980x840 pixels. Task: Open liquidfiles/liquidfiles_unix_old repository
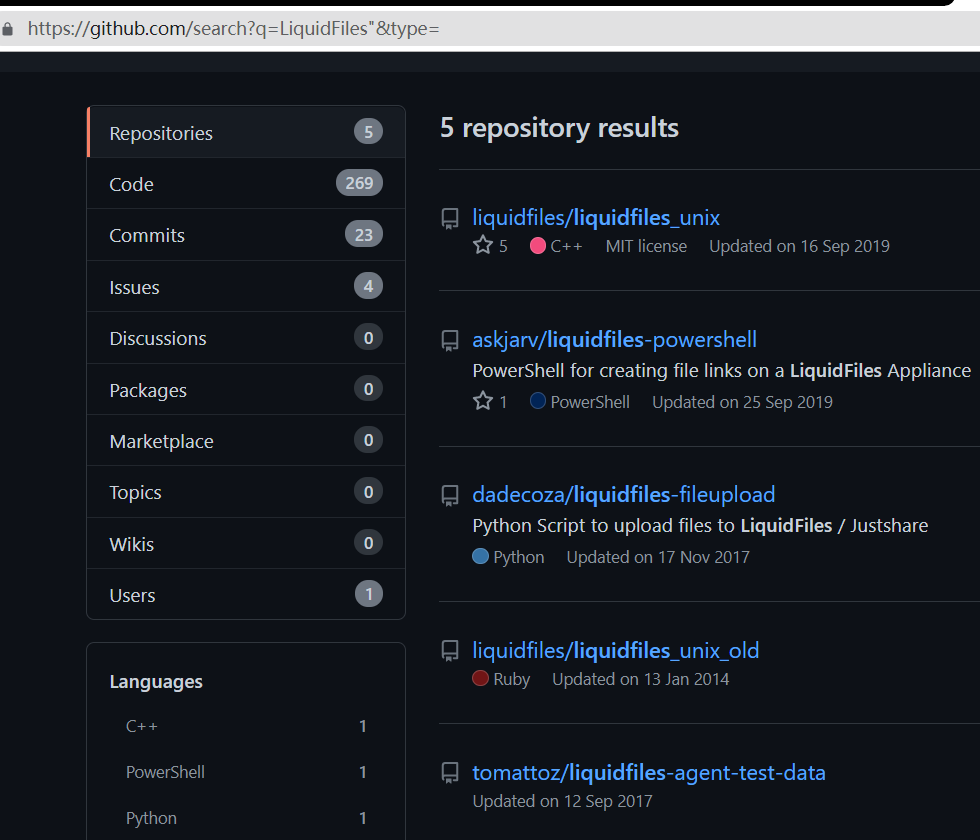616,651
